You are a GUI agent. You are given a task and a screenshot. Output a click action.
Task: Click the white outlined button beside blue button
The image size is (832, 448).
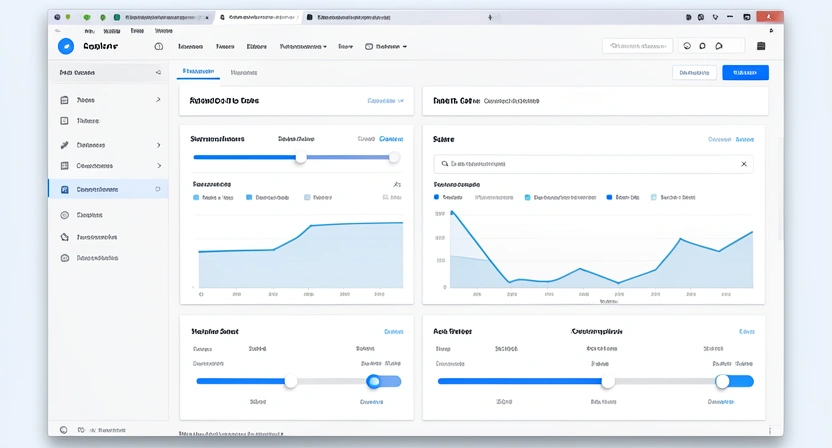pos(695,73)
